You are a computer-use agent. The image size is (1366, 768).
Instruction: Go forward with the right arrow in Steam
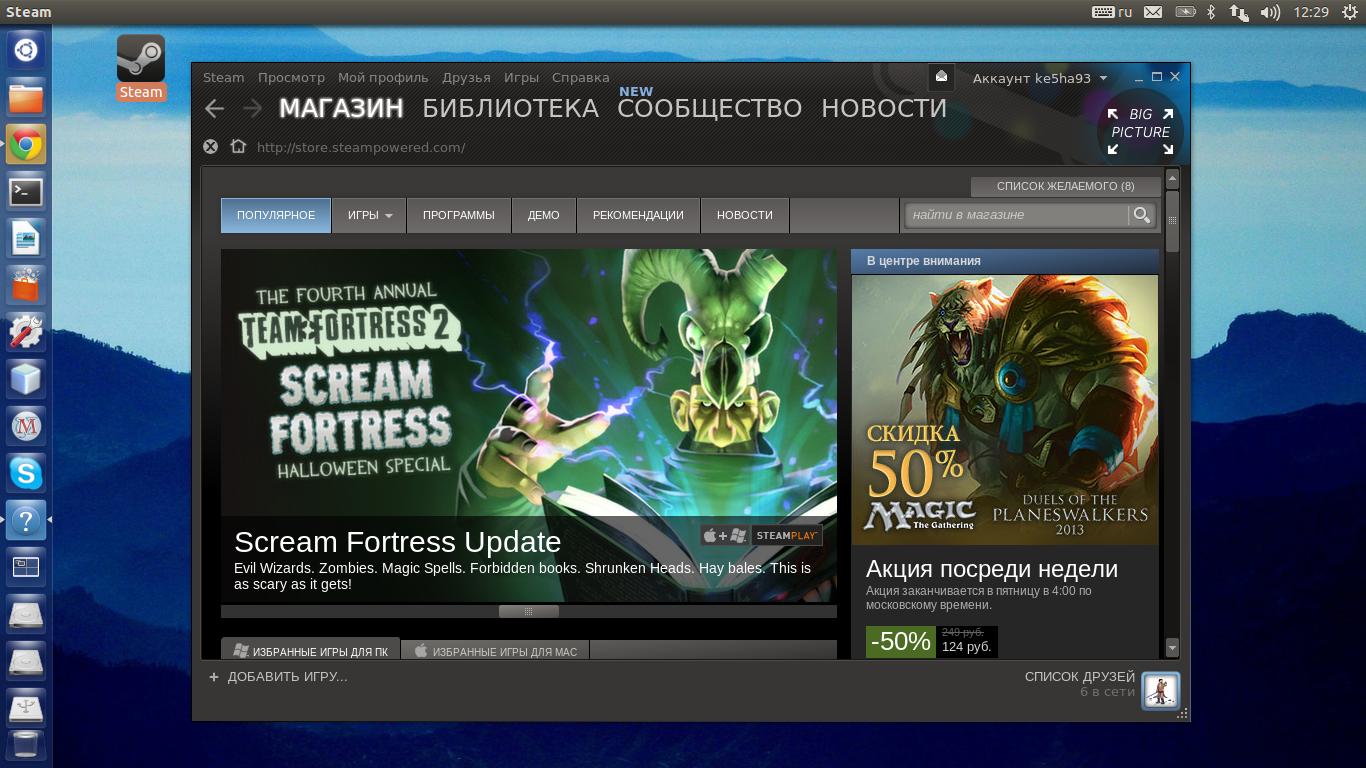[252, 108]
